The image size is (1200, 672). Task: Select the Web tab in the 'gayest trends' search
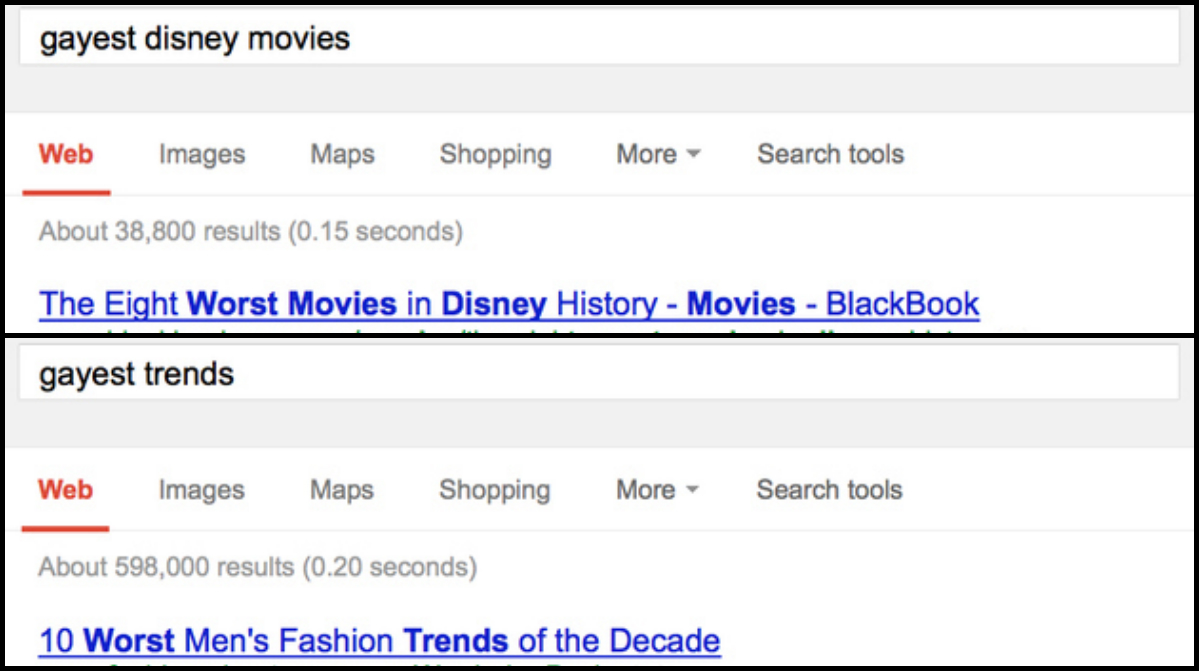pos(65,490)
